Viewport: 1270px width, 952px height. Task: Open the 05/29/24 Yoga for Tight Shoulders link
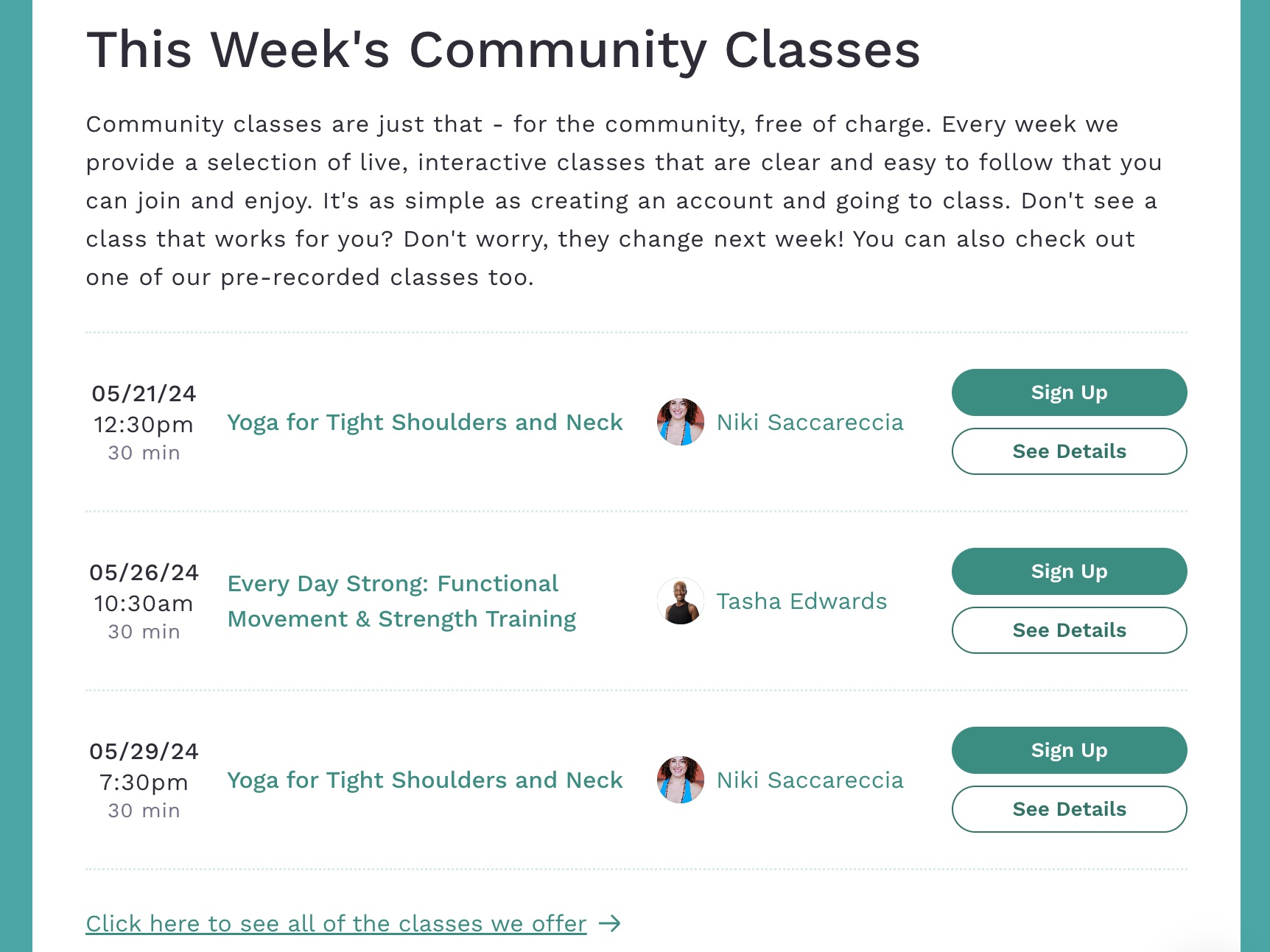424,780
